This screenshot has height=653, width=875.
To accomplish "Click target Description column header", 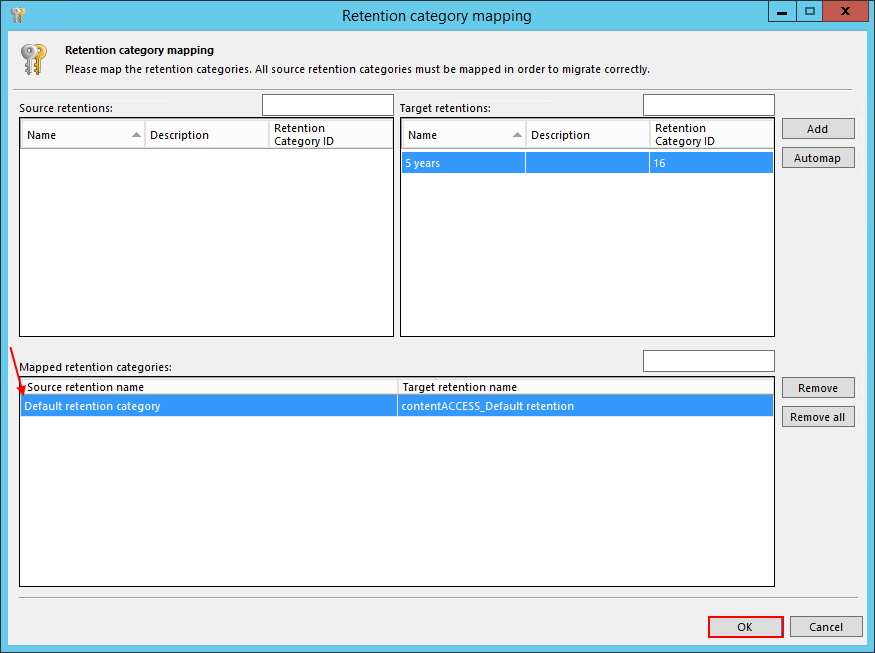I will [588, 135].
